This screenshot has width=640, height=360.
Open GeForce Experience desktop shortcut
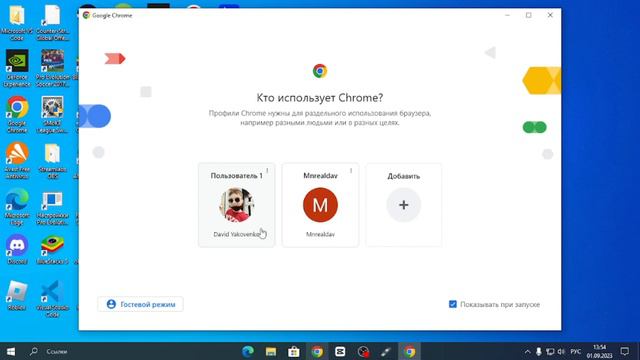point(17,68)
